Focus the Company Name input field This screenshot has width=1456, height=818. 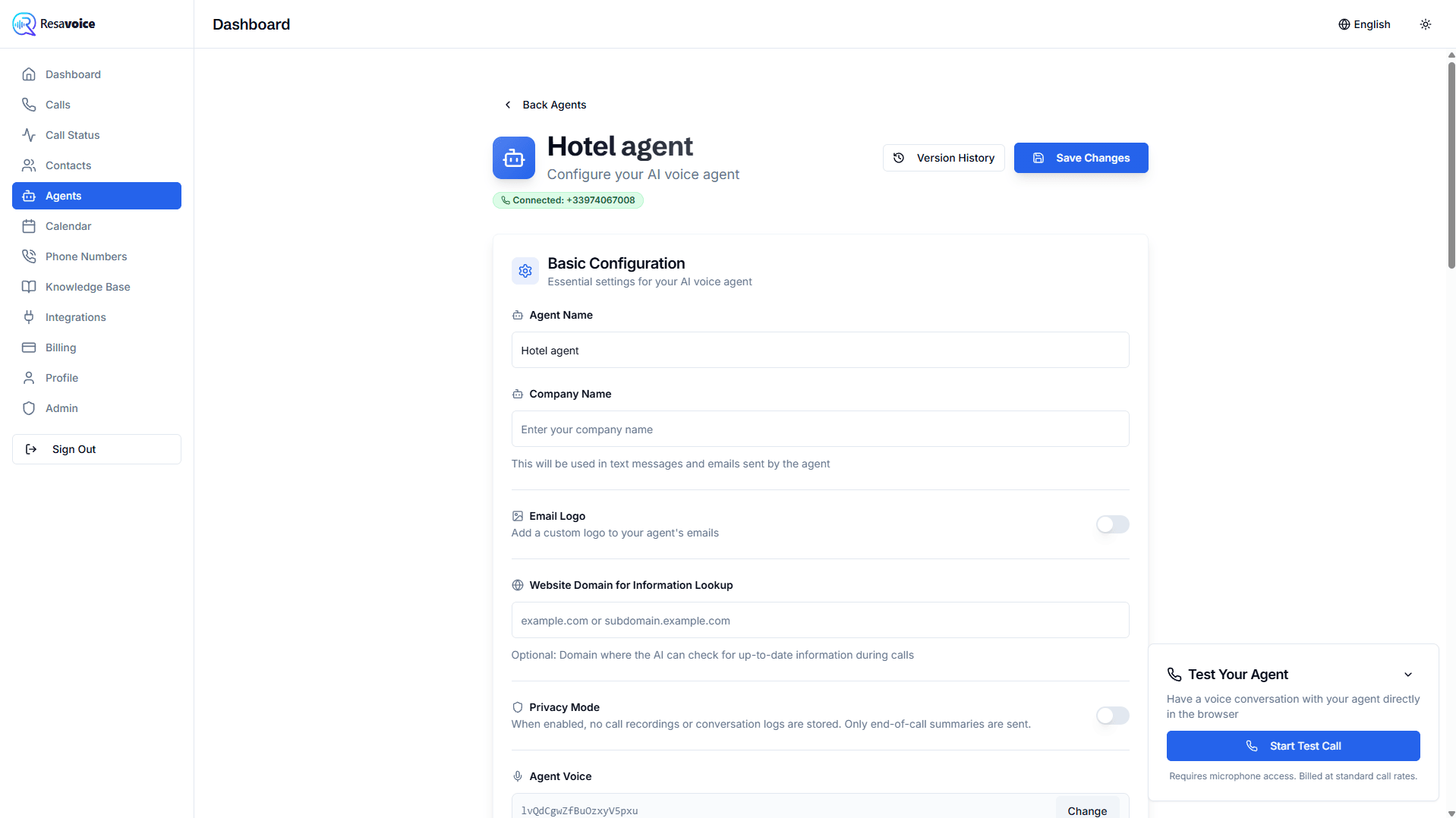click(820, 429)
